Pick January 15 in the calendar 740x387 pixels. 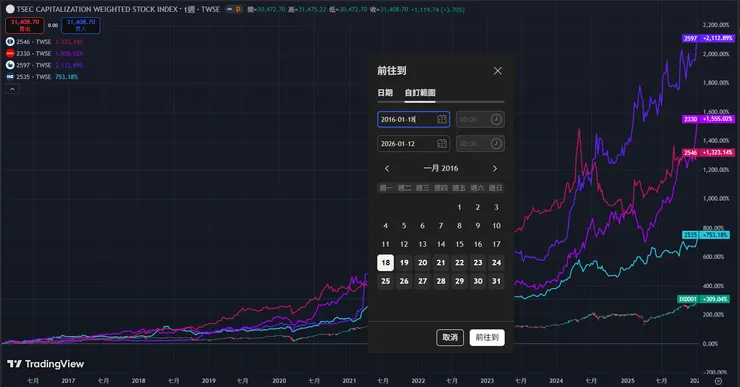pyautogui.click(x=459, y=244)
